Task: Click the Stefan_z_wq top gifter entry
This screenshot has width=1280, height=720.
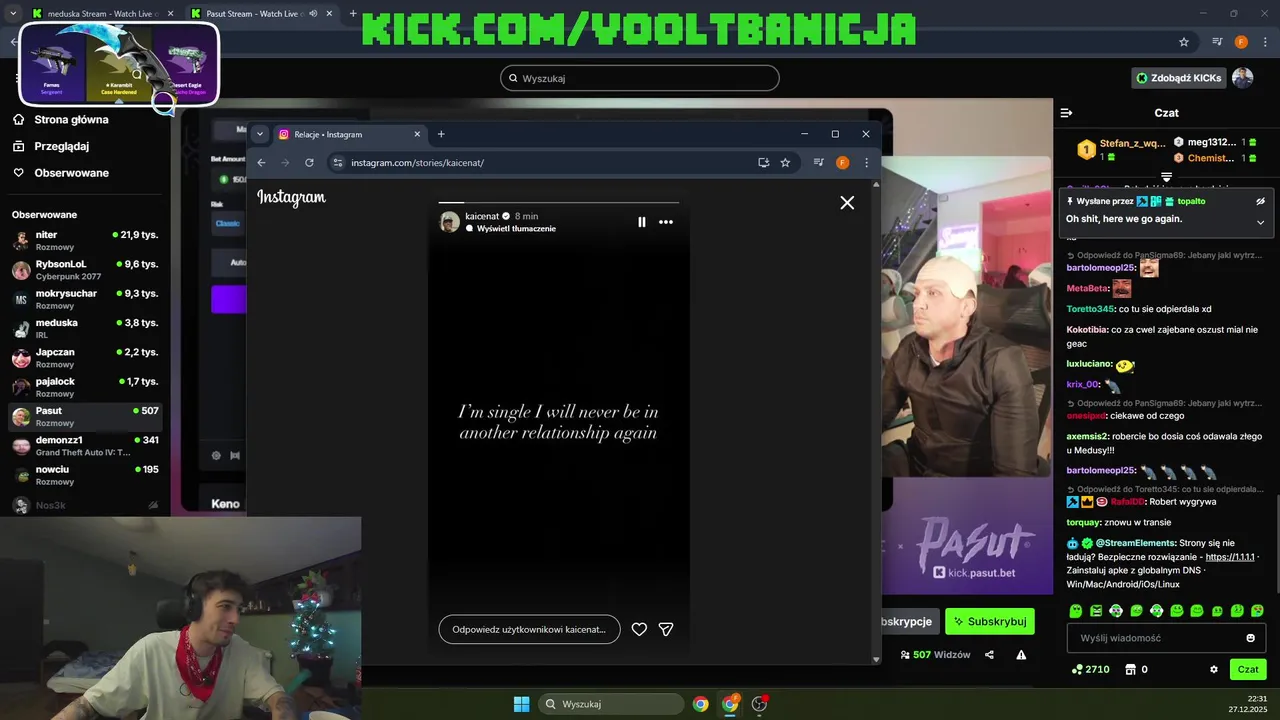Action: pyautogui.click(x=1121, y=150)
